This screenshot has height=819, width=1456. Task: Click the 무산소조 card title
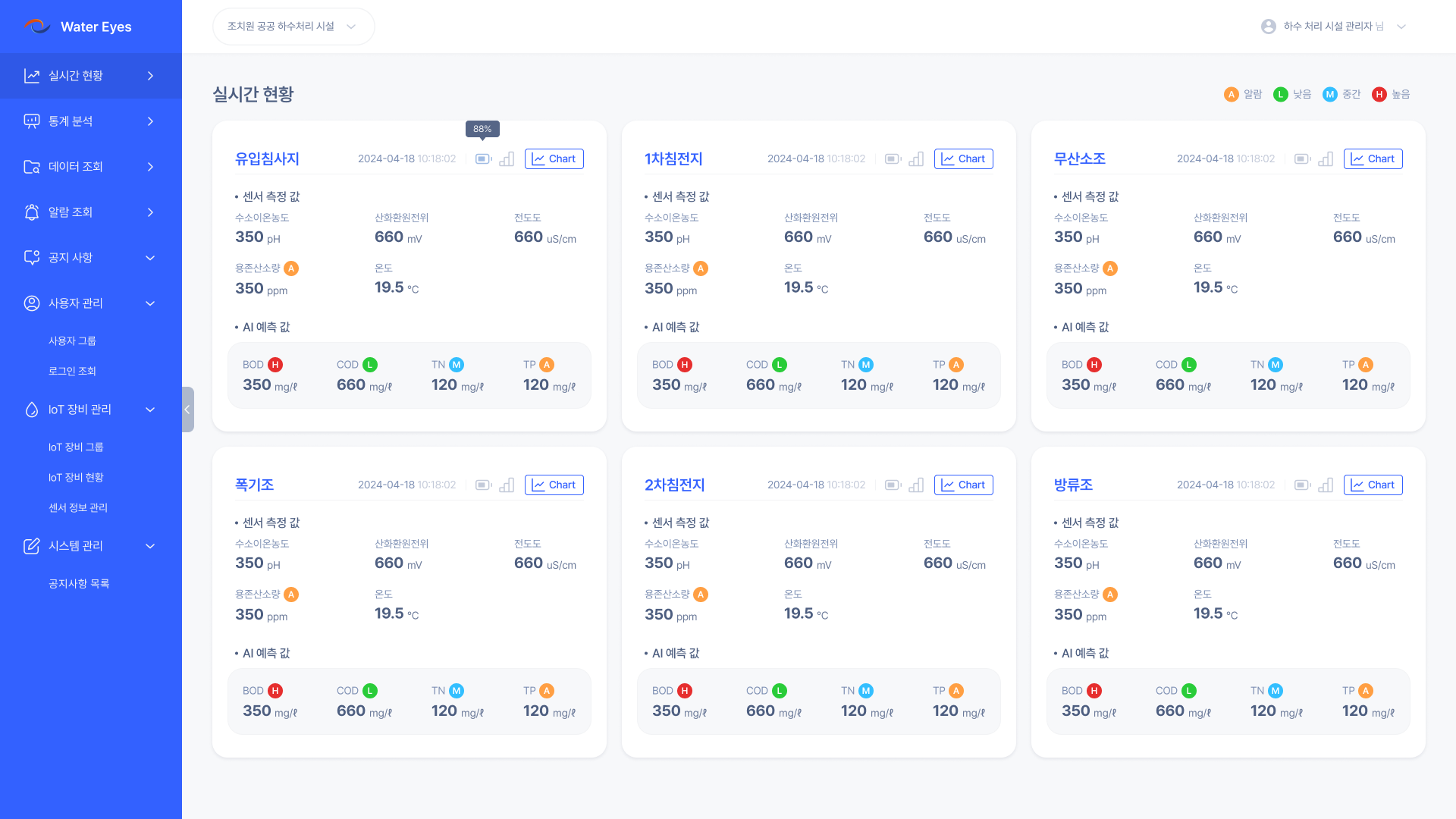pos(1079,159)
